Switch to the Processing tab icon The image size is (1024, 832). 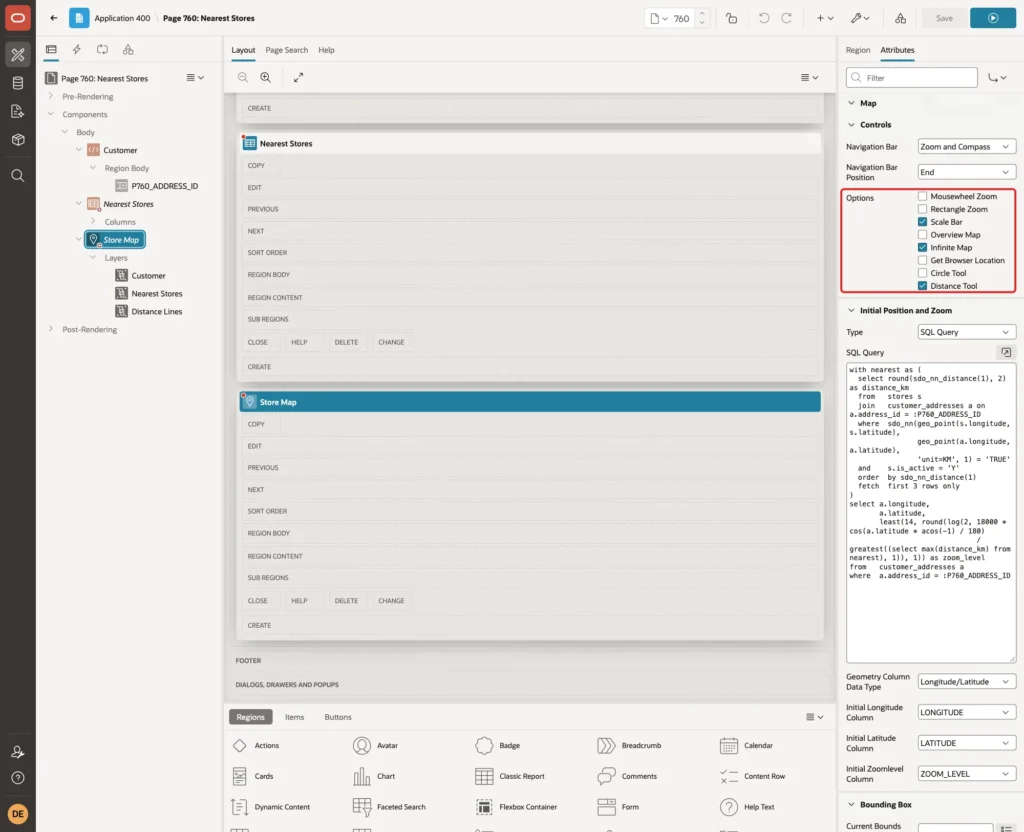(x=103, y=50)
